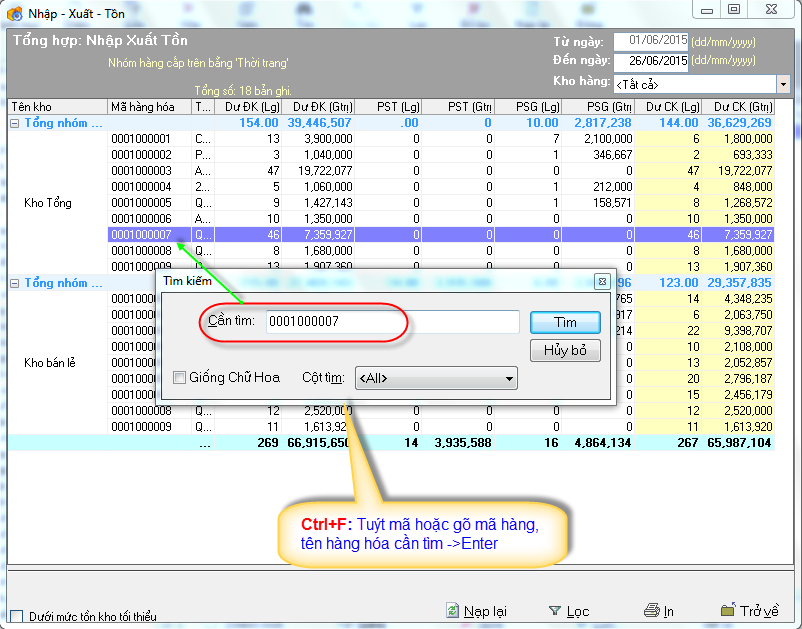Close the Tìm kiếm search dialog
802x629 pixels.
(601, 282)
